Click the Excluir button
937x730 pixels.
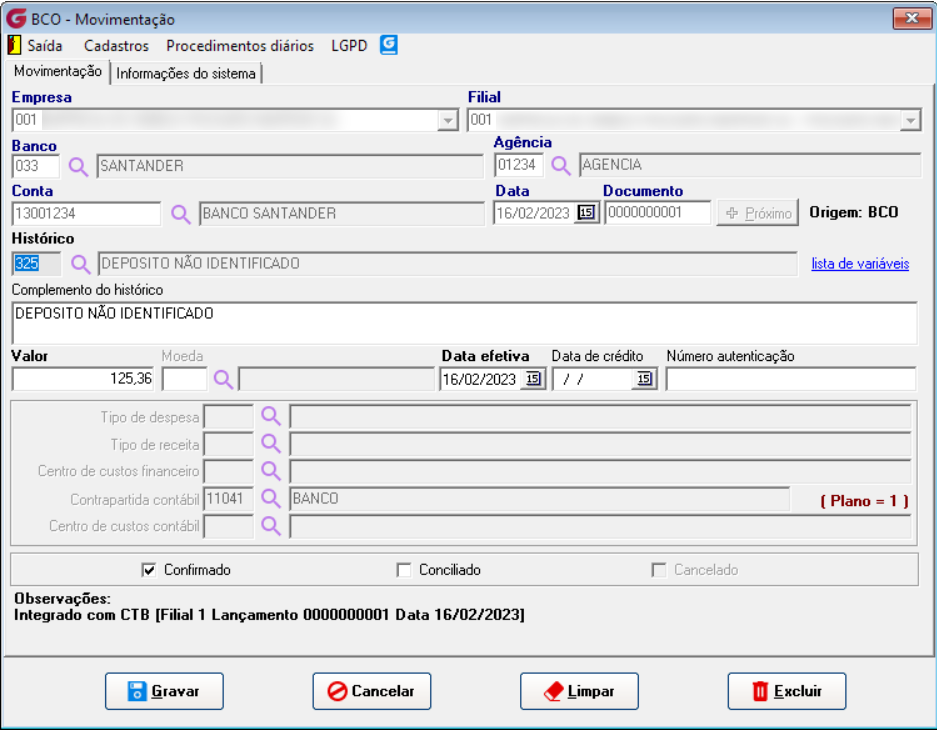tap(786, 691)
